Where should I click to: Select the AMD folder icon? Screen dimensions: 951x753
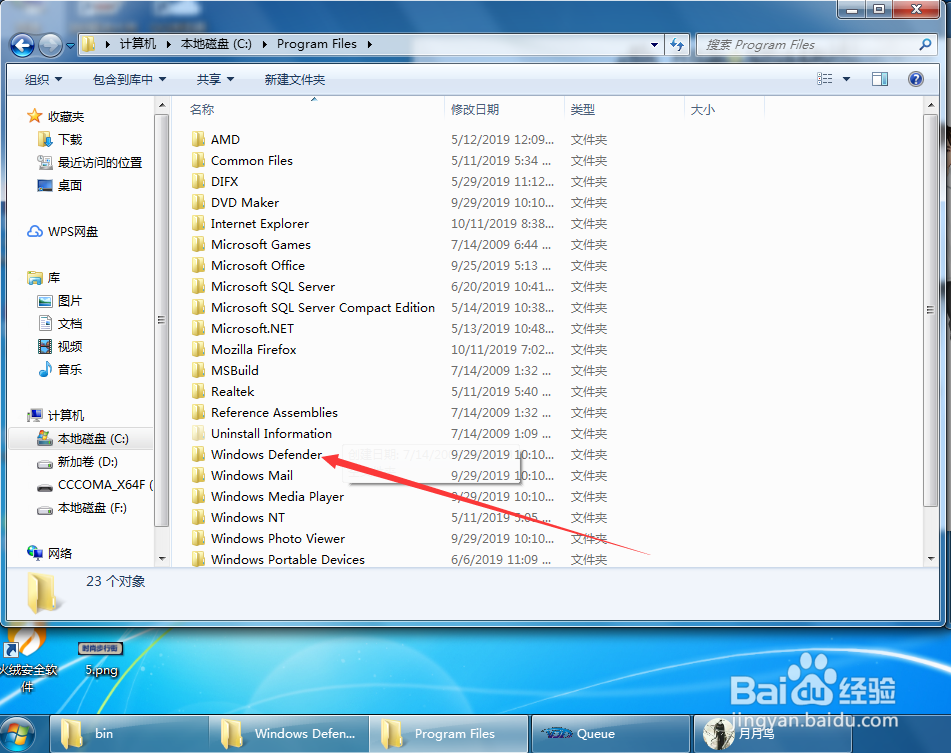click(198, 139)
